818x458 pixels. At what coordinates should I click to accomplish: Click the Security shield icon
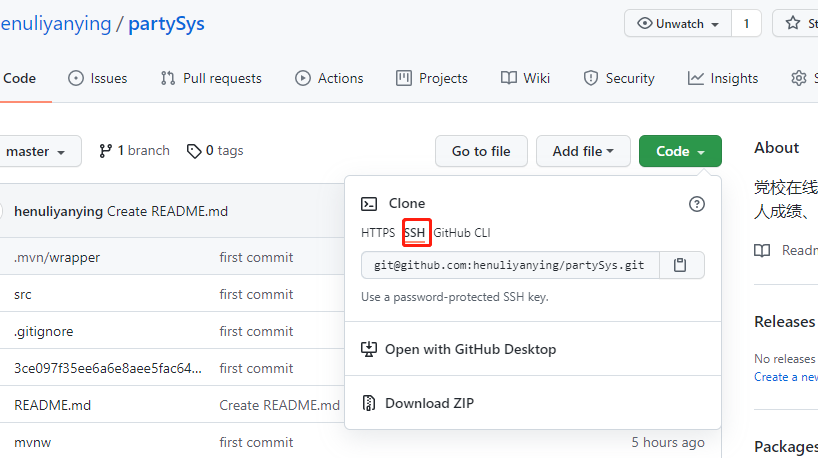(591, 78)
